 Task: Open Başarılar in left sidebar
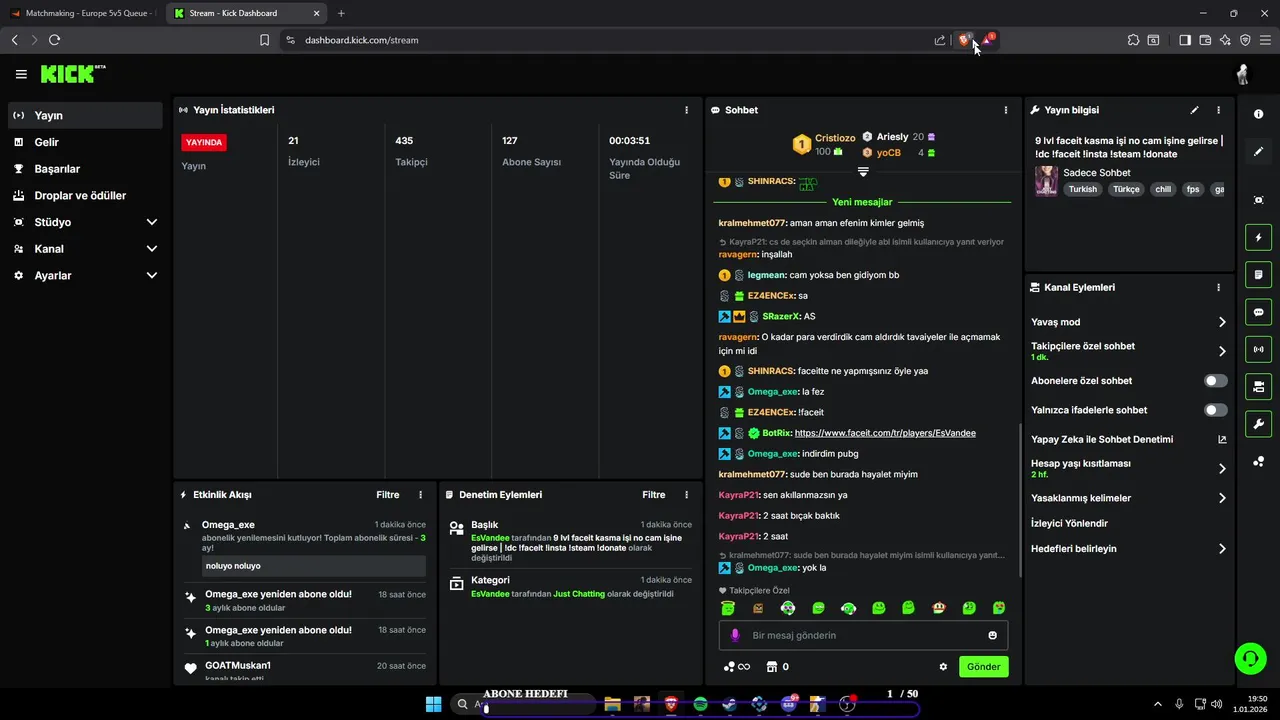[85, 169]
